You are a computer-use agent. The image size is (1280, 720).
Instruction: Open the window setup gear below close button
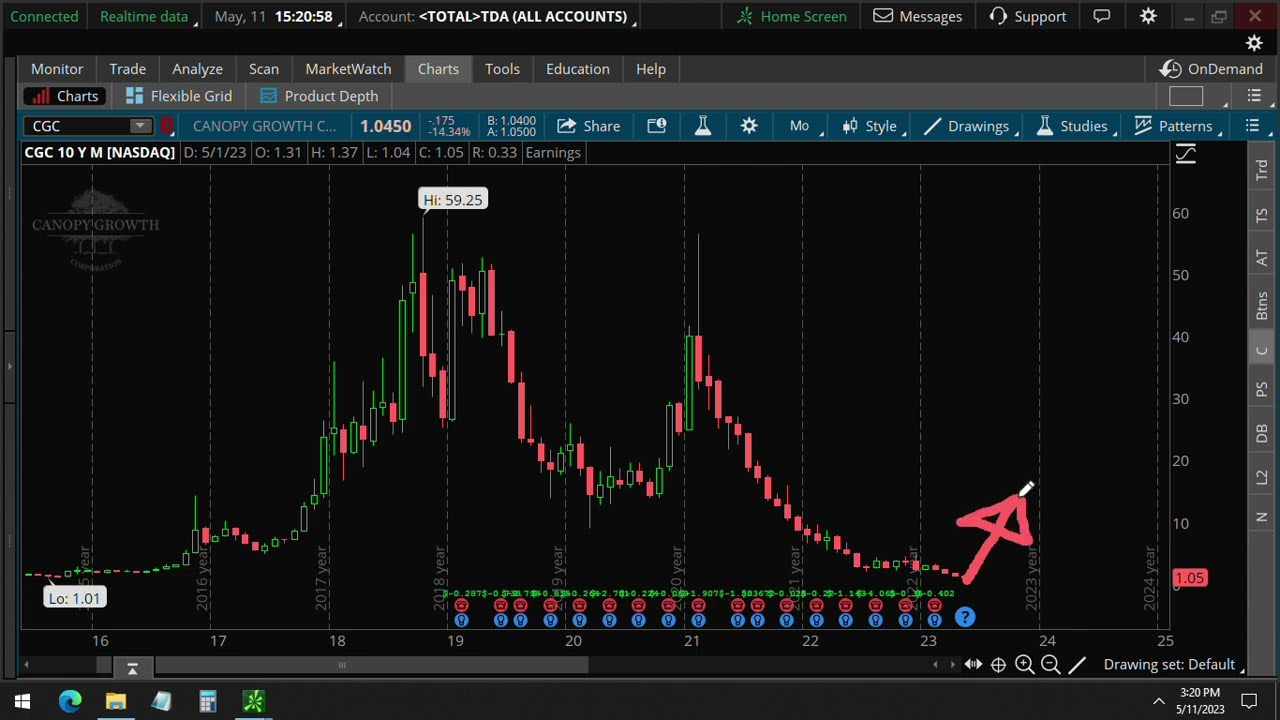[x=1254, y=43]
